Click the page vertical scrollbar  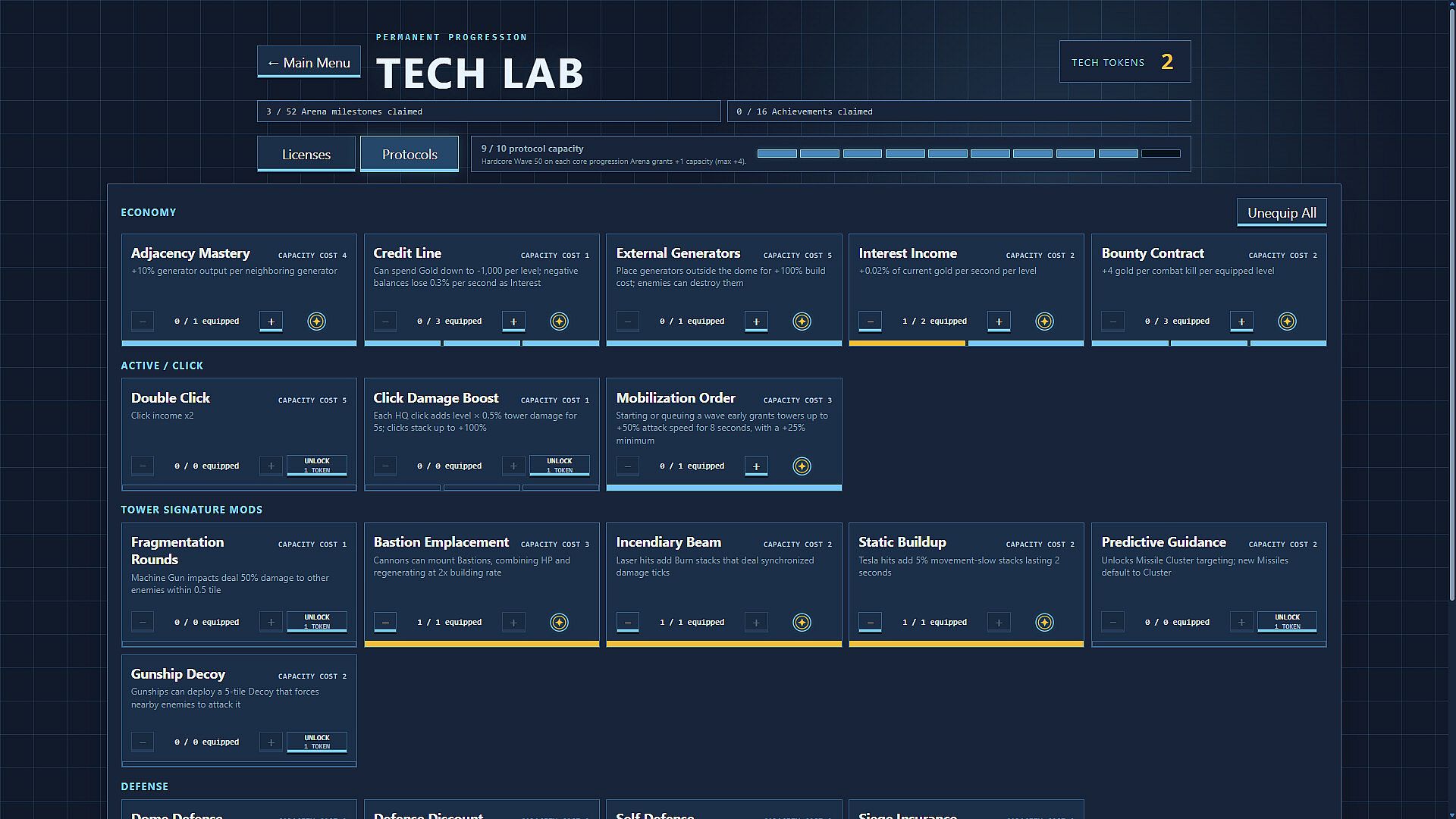[1451, 303]
